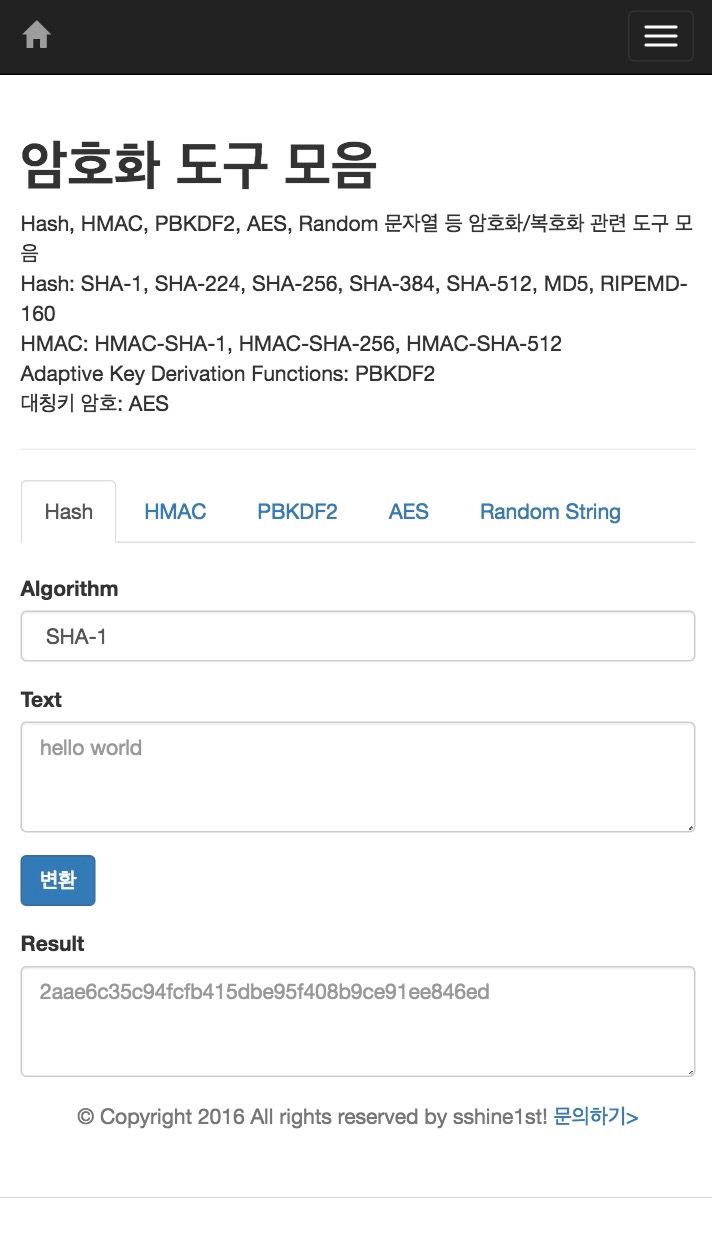Click the Copyright 2016 footer text
712x1241 pixels.
pyautogui.click(x=312, y=1116)
